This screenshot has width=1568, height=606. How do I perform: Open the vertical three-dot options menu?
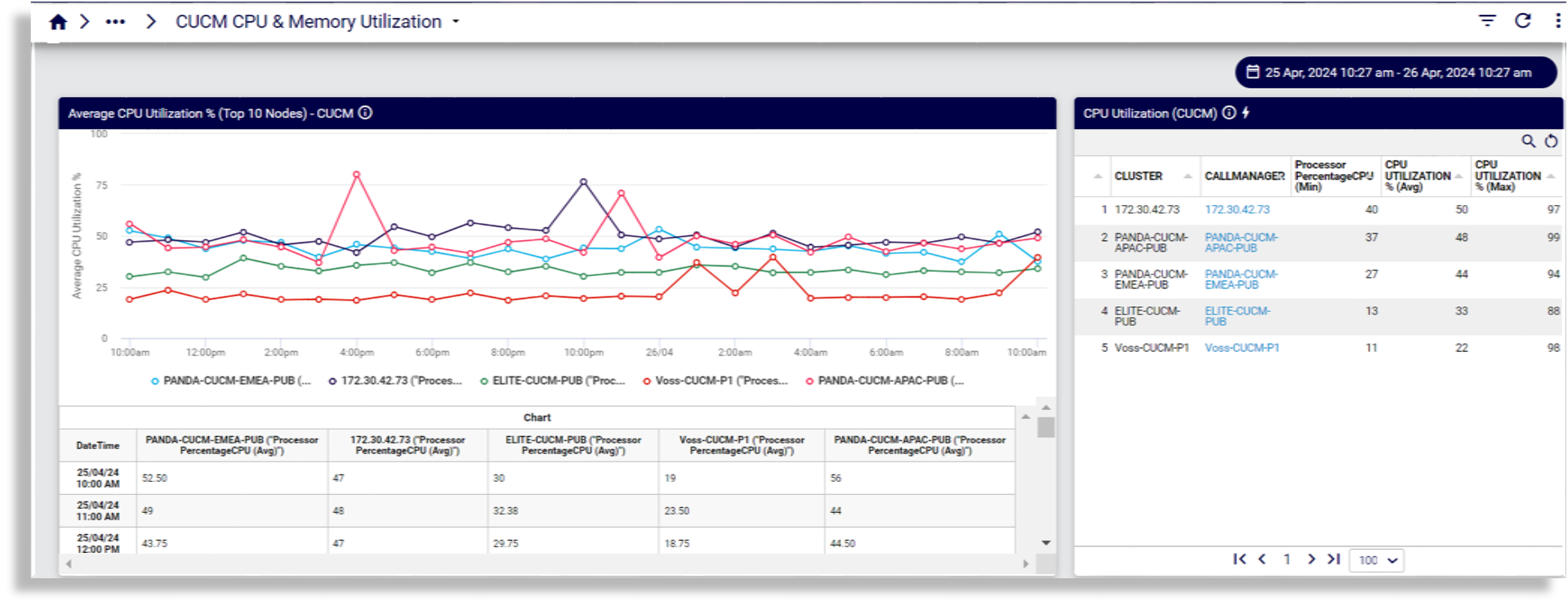[x=1557, y=20]
